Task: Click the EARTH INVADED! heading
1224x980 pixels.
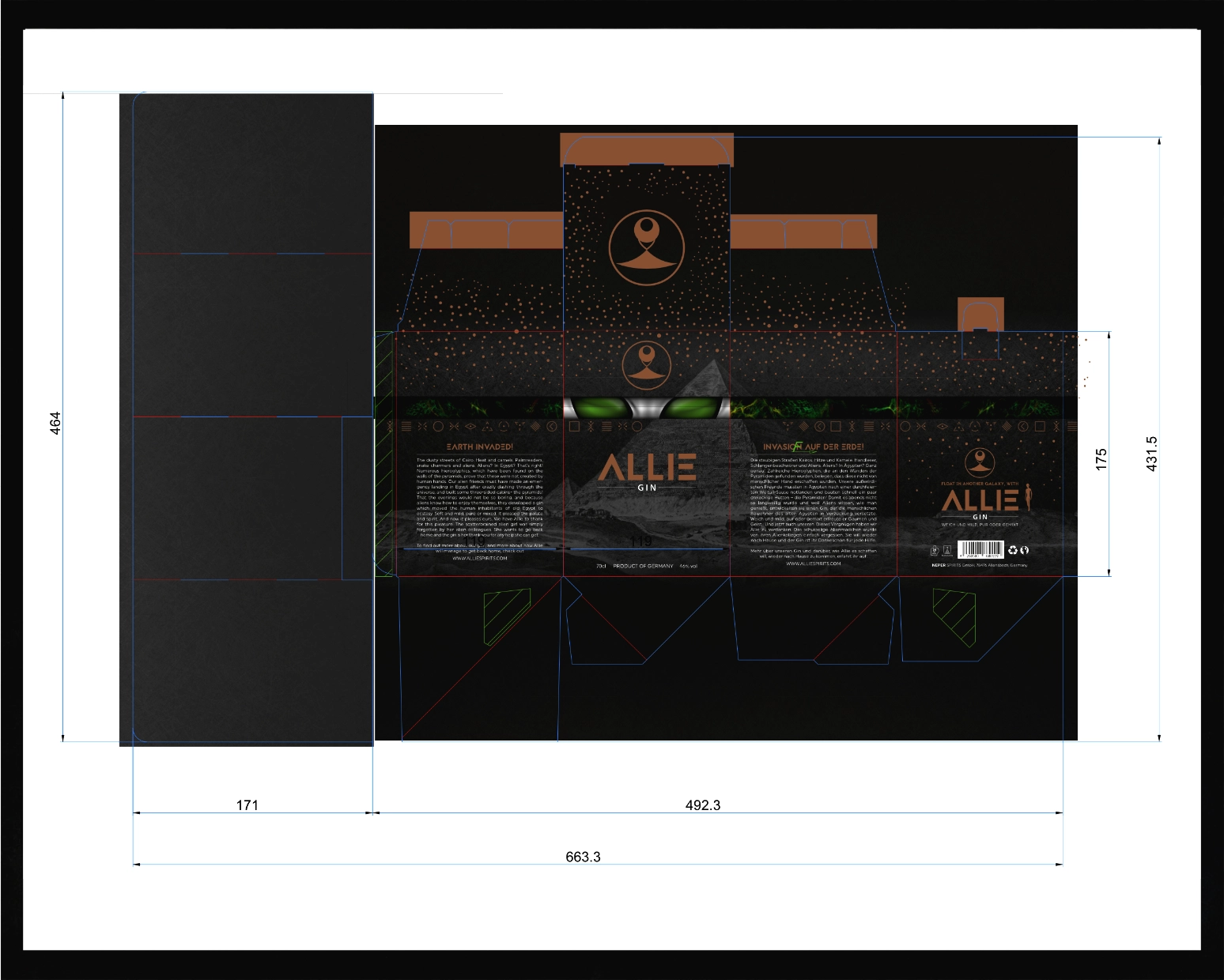Action: coord(480,447)
